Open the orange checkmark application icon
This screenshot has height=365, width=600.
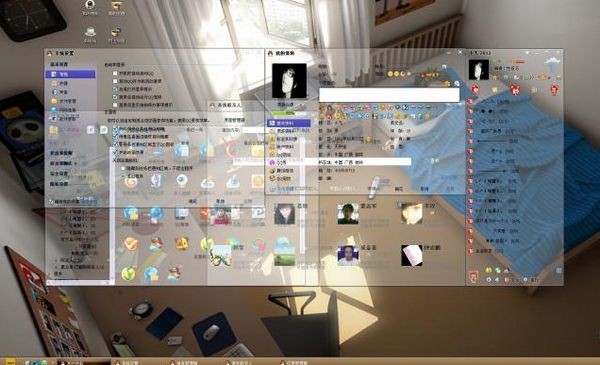click(x=131, y=244)
